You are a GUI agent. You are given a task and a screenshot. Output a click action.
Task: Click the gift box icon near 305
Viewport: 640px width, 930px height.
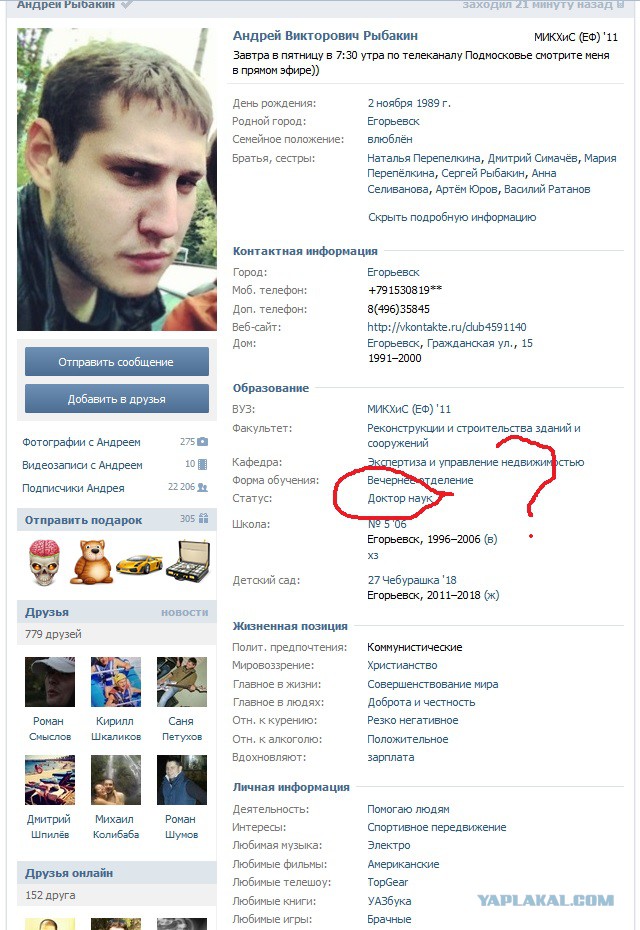(x=203, y=518)
